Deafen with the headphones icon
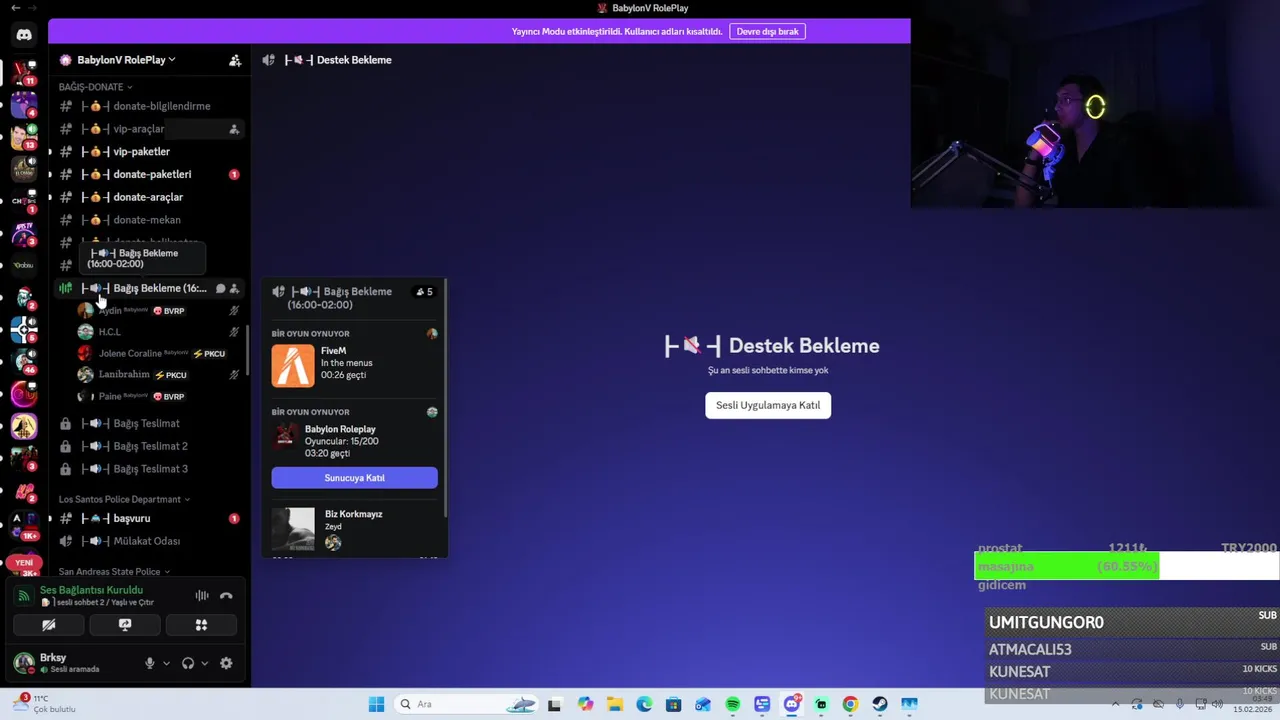Viewport: 1280px width, 720px height. pos(188,663)
